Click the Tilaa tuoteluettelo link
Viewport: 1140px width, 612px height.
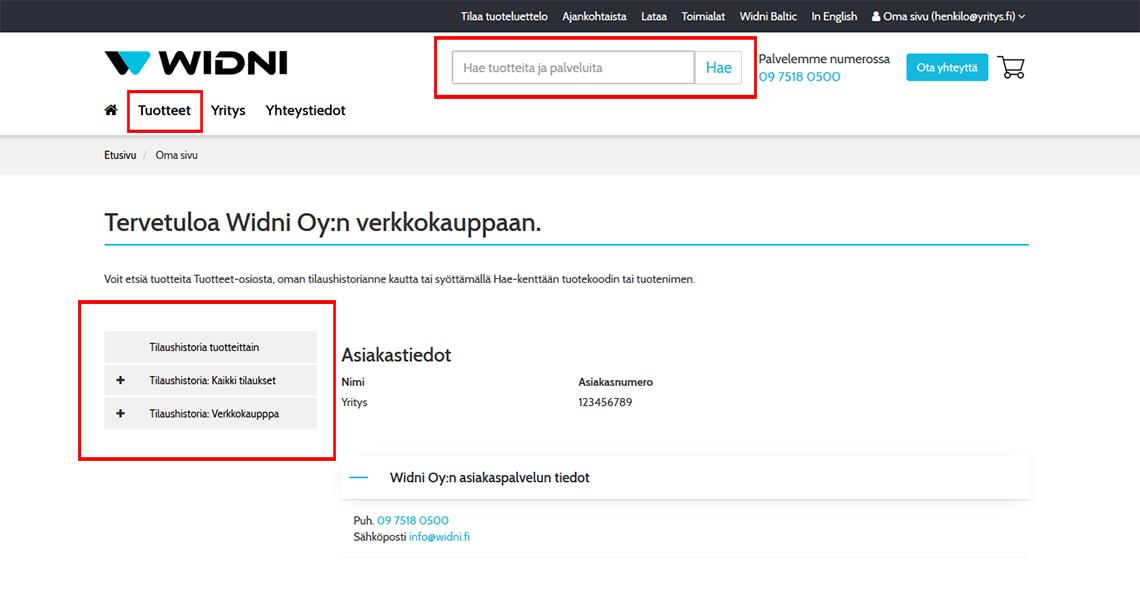[x=504, y=16]
